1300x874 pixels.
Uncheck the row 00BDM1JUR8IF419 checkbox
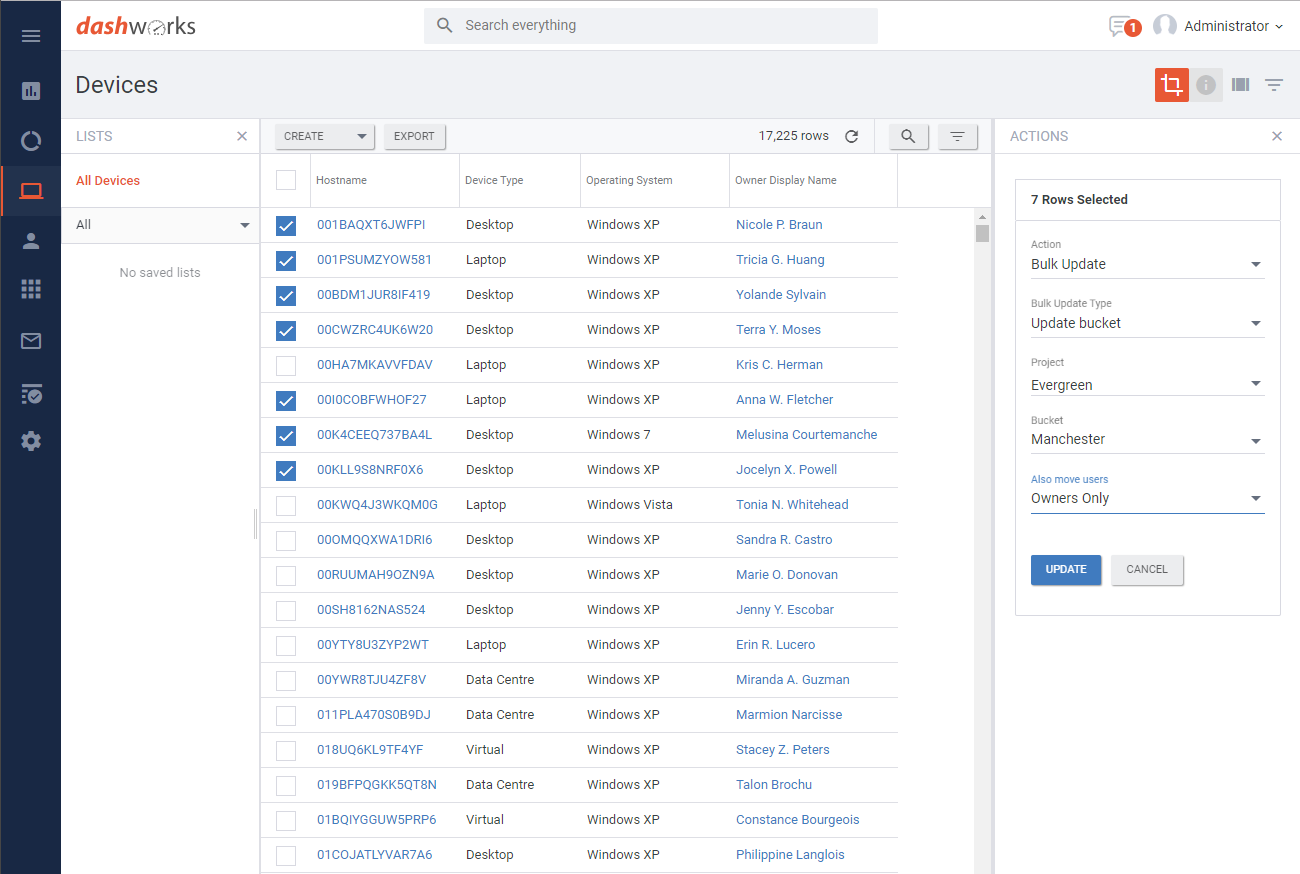(x=286, y=295)
